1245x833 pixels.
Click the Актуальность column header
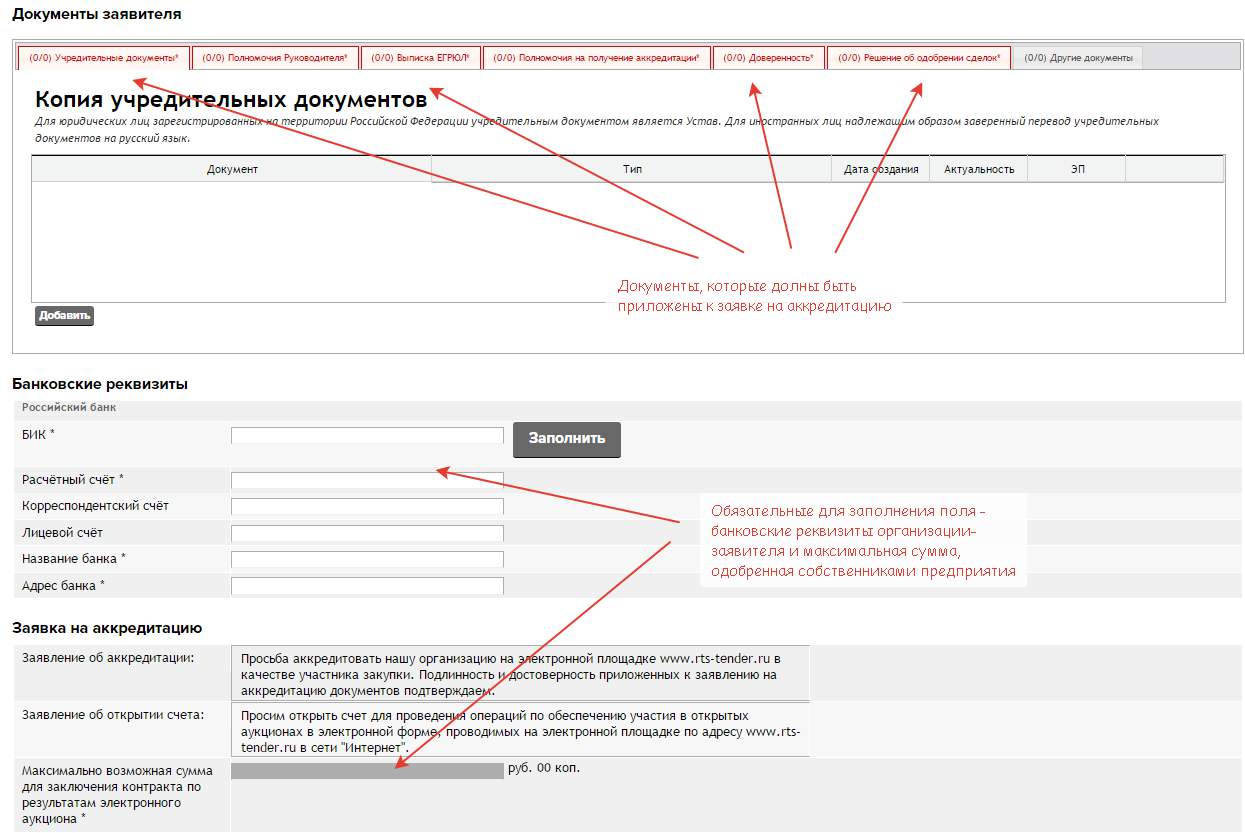(x=978, y=169)
